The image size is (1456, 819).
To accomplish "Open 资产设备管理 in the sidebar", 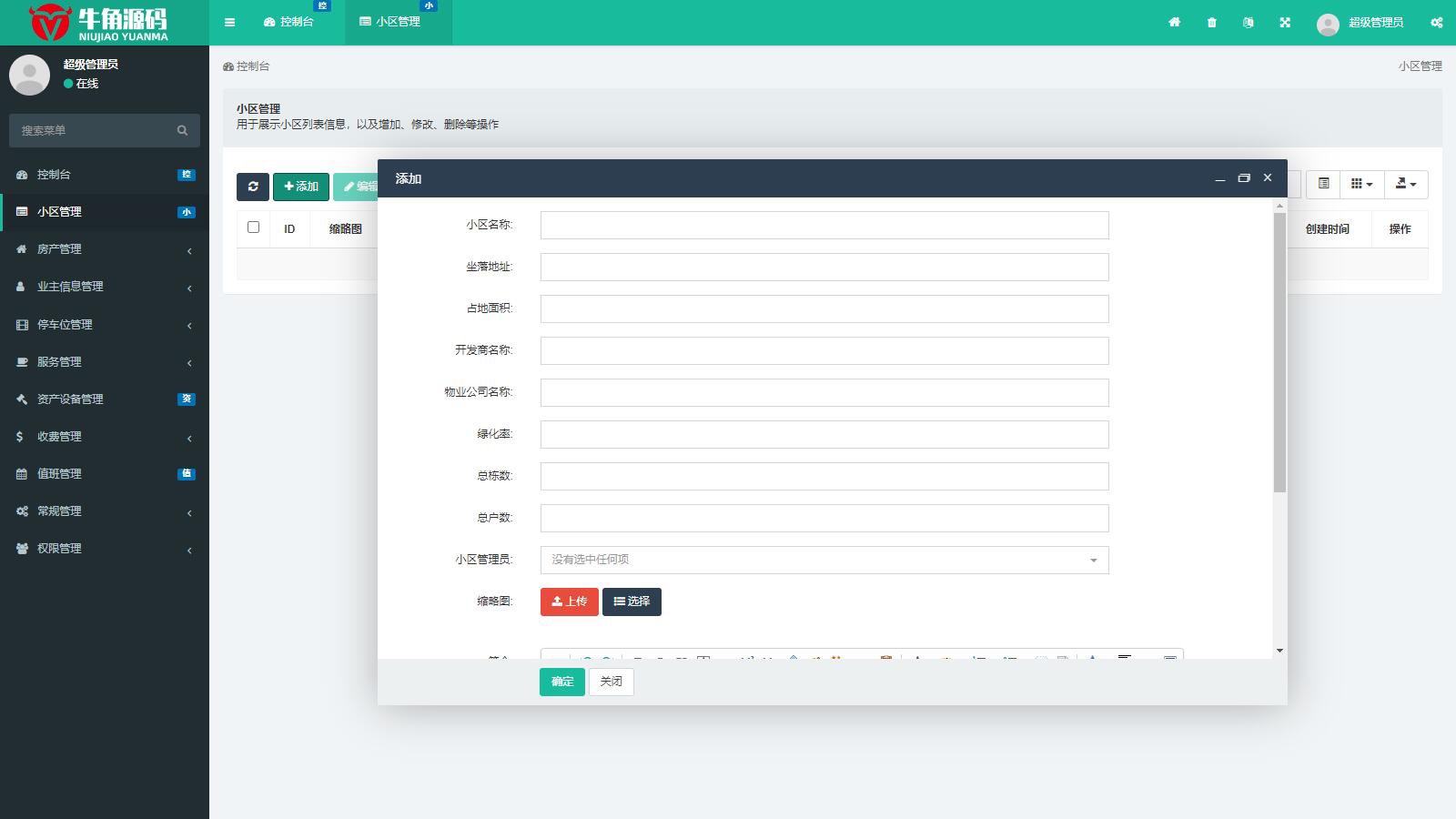I will point(105,399).
